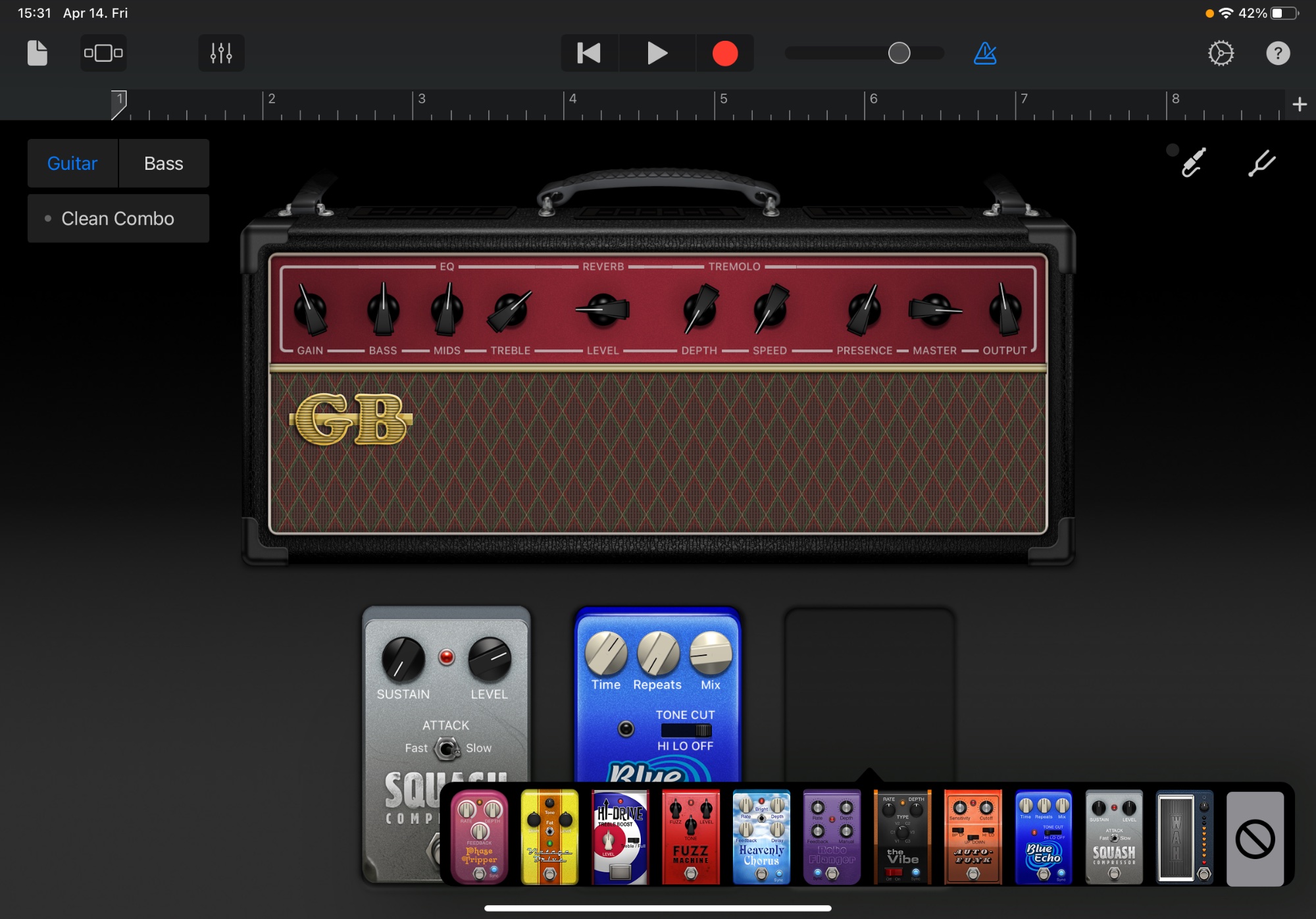
Task: Adjust the BASS knob on amp
Action: (x=383, y=309)
